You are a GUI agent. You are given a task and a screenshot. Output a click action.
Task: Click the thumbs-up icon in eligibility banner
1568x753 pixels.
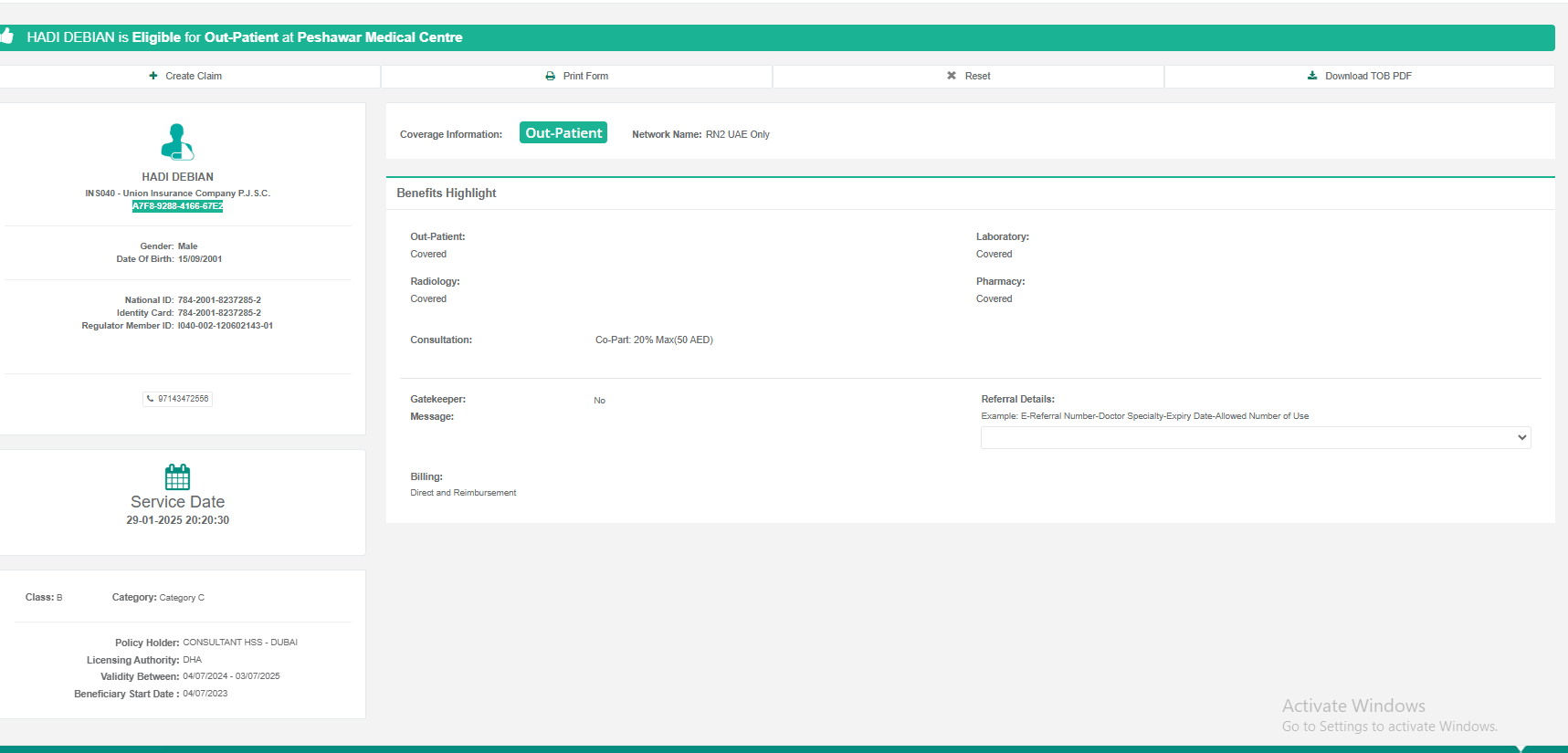click(6, 37)
